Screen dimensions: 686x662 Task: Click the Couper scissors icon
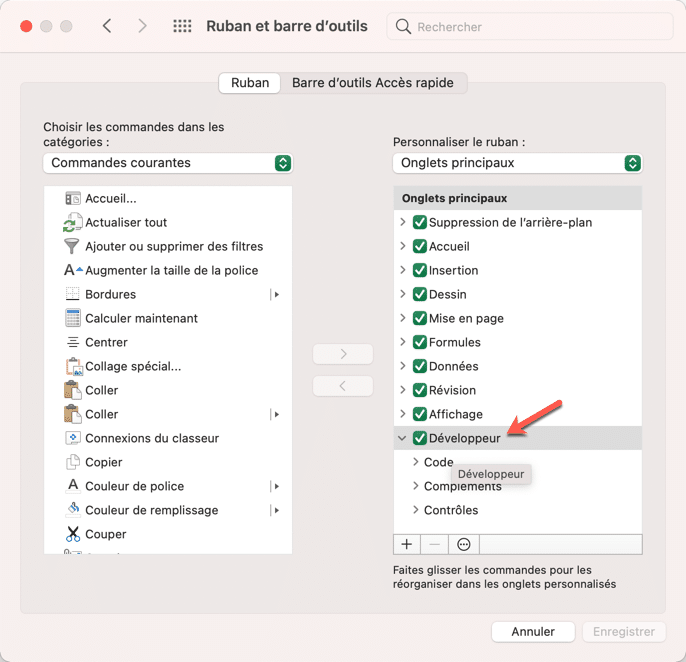(x=73, y=534)
